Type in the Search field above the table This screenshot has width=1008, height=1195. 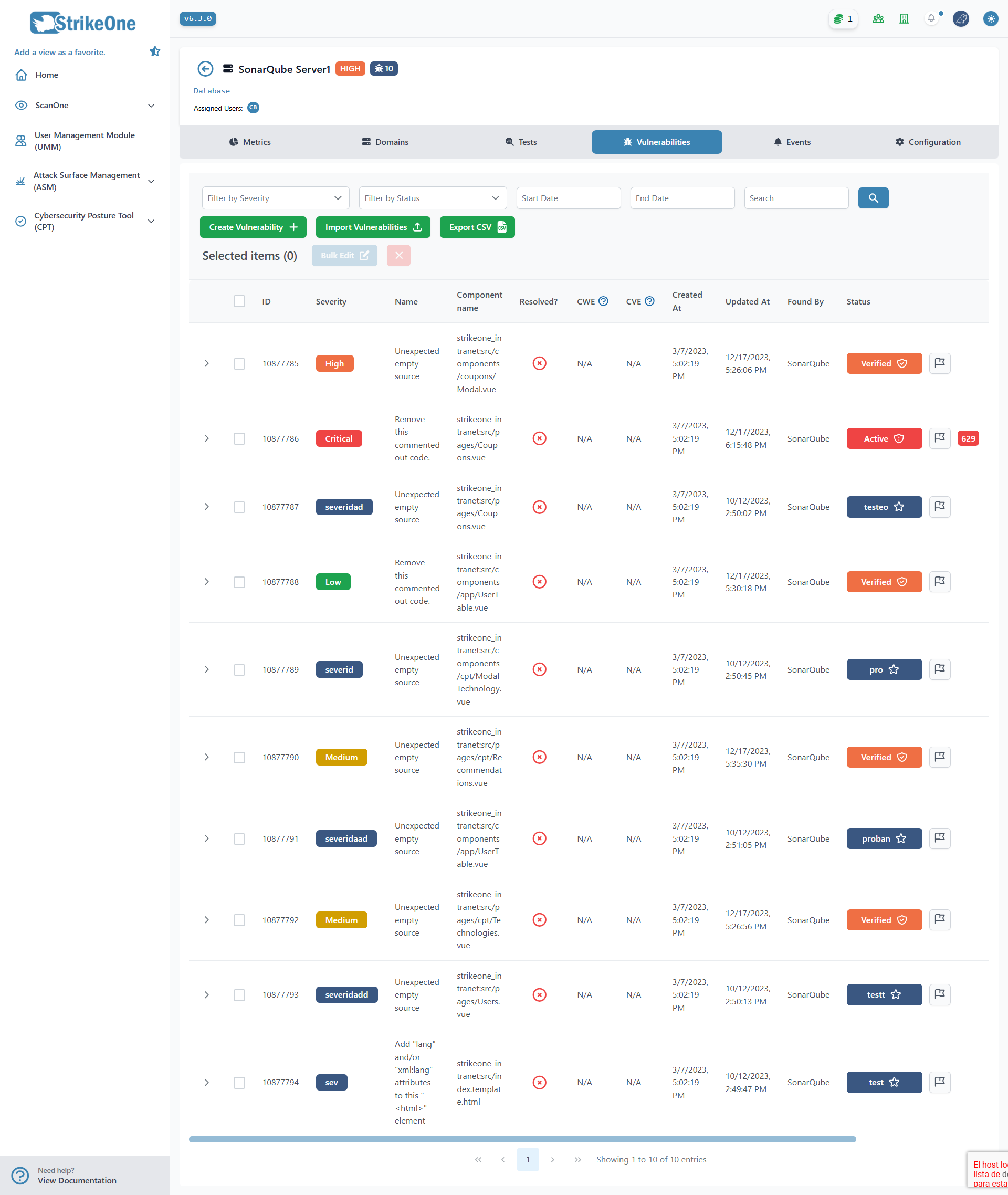point(796,198)
